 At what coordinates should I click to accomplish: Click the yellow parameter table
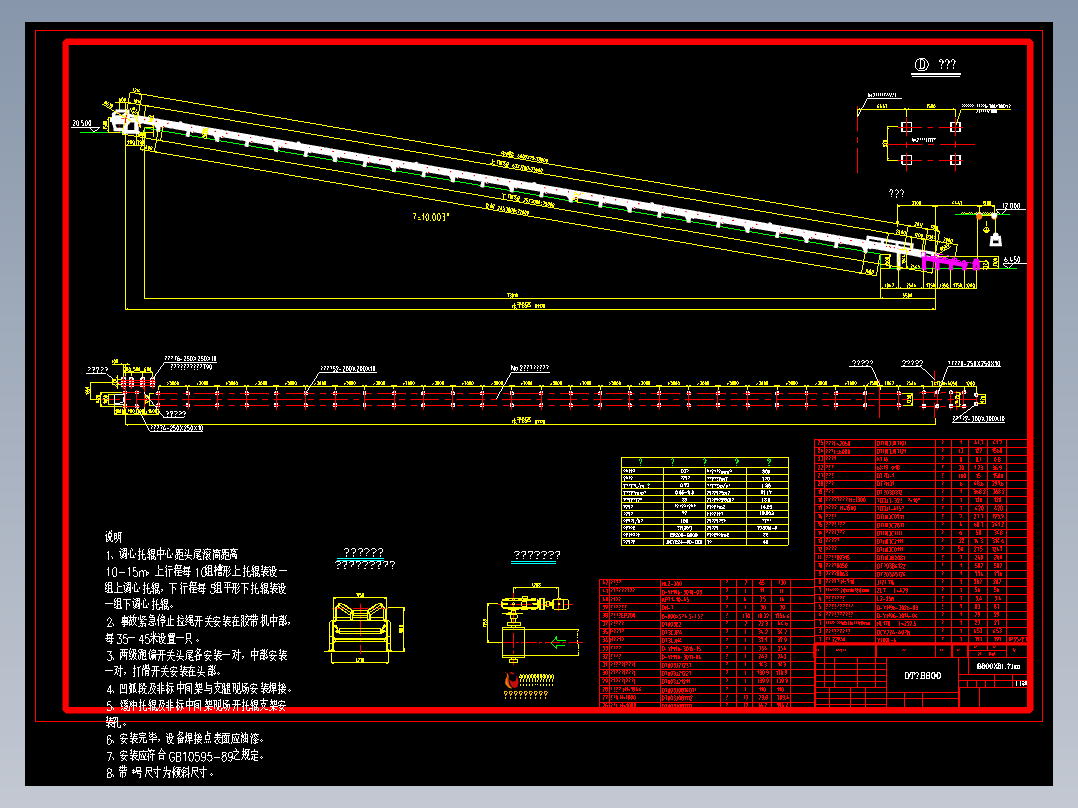point(705,501)
